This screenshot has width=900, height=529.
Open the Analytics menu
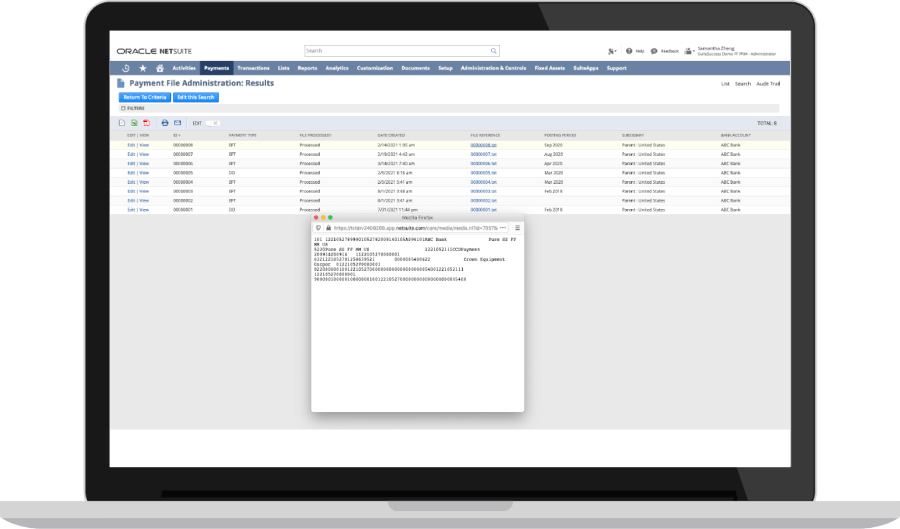click(337, 68)
